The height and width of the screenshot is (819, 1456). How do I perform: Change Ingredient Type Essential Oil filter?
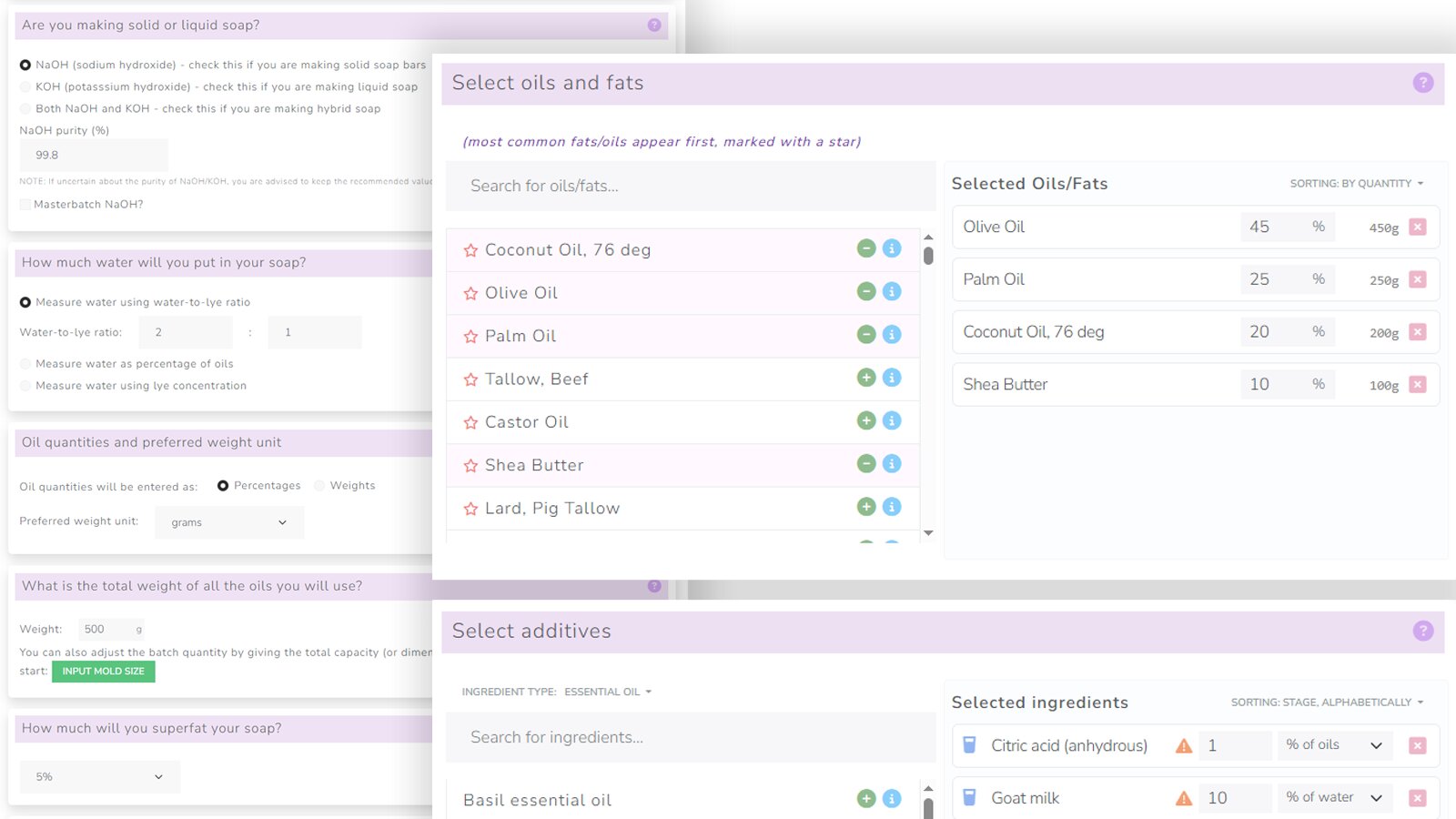[607, 693]
